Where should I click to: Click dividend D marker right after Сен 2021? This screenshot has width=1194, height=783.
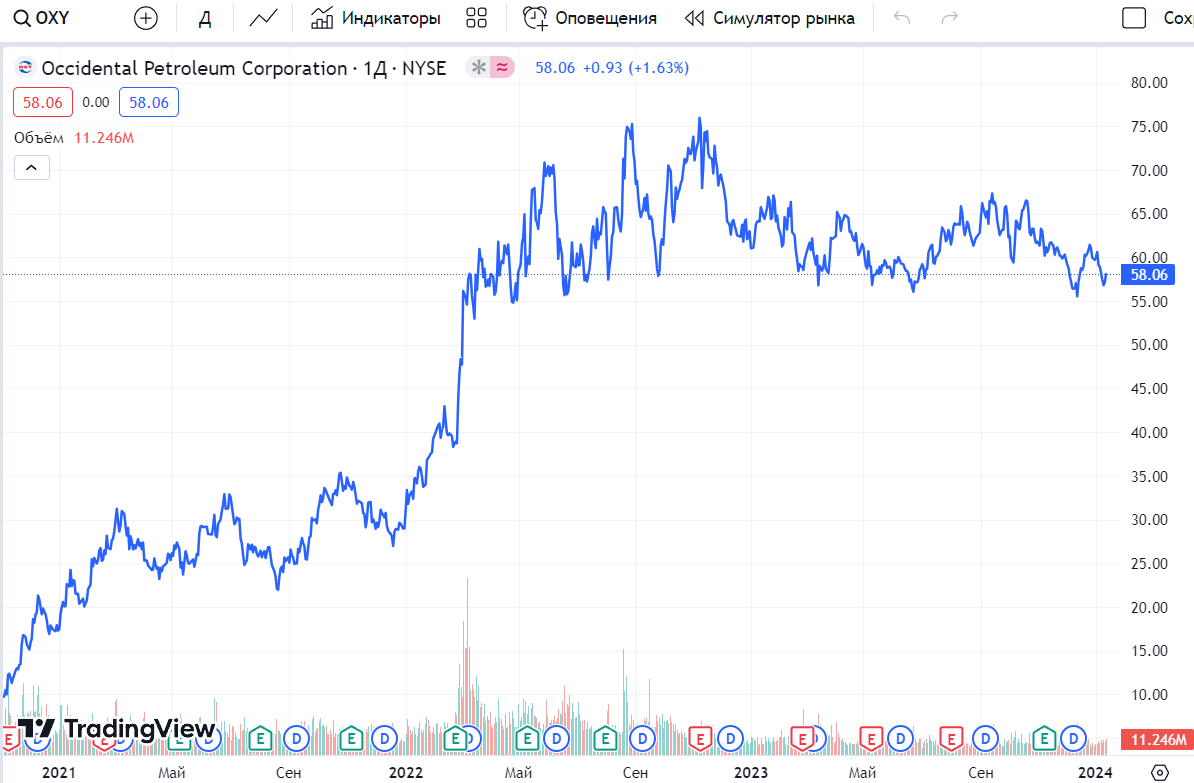[296, 738]
